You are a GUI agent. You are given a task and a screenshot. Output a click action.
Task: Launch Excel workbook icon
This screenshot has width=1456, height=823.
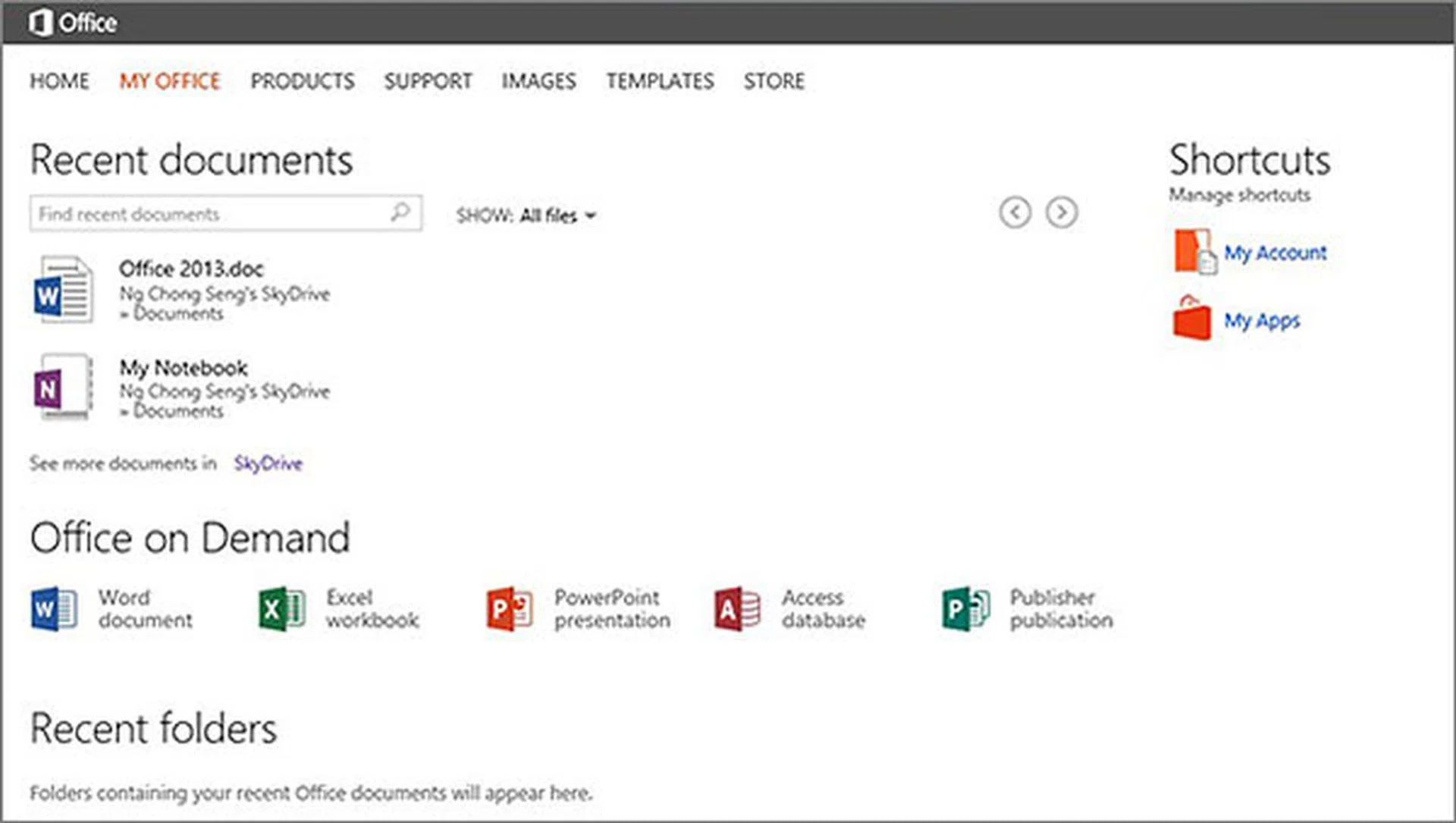coord(281,608)
